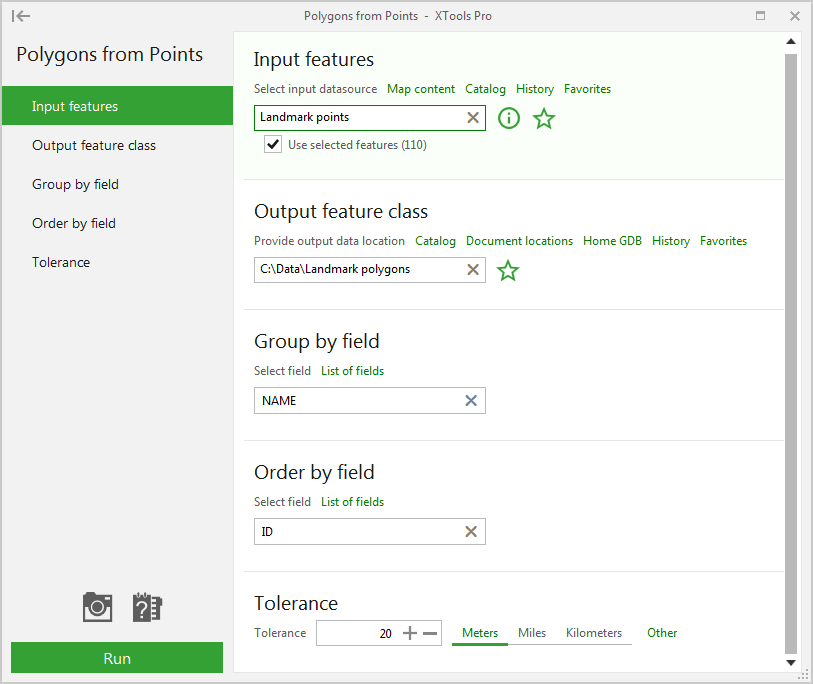The width and height of the screenshot is (813, 684).
Task: Clear the Landmark points input field
Action: pos(473,118)
